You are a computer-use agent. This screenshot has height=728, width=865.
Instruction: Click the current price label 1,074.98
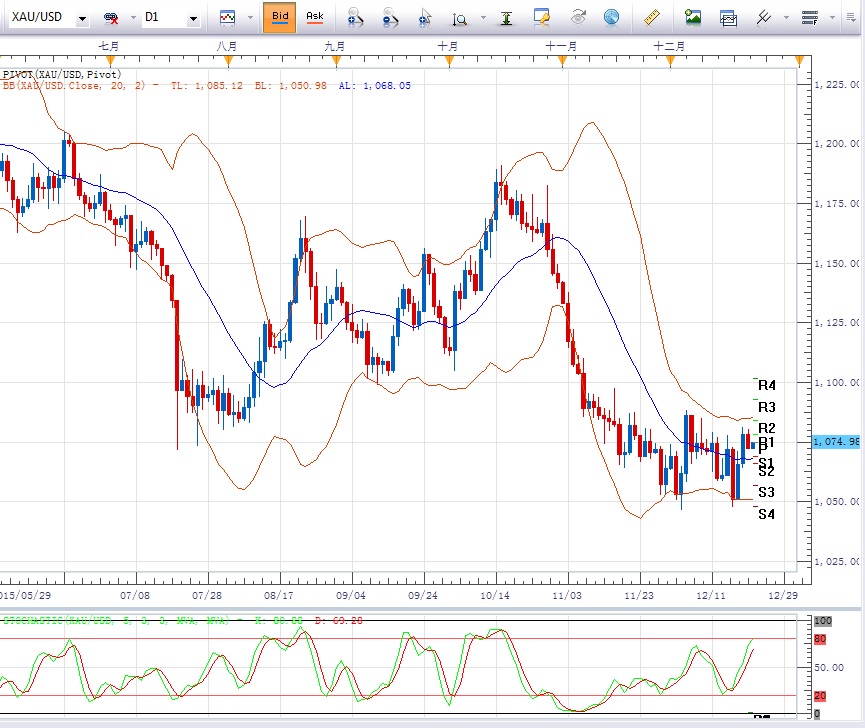pyautogui.click(x=836, y=441)
